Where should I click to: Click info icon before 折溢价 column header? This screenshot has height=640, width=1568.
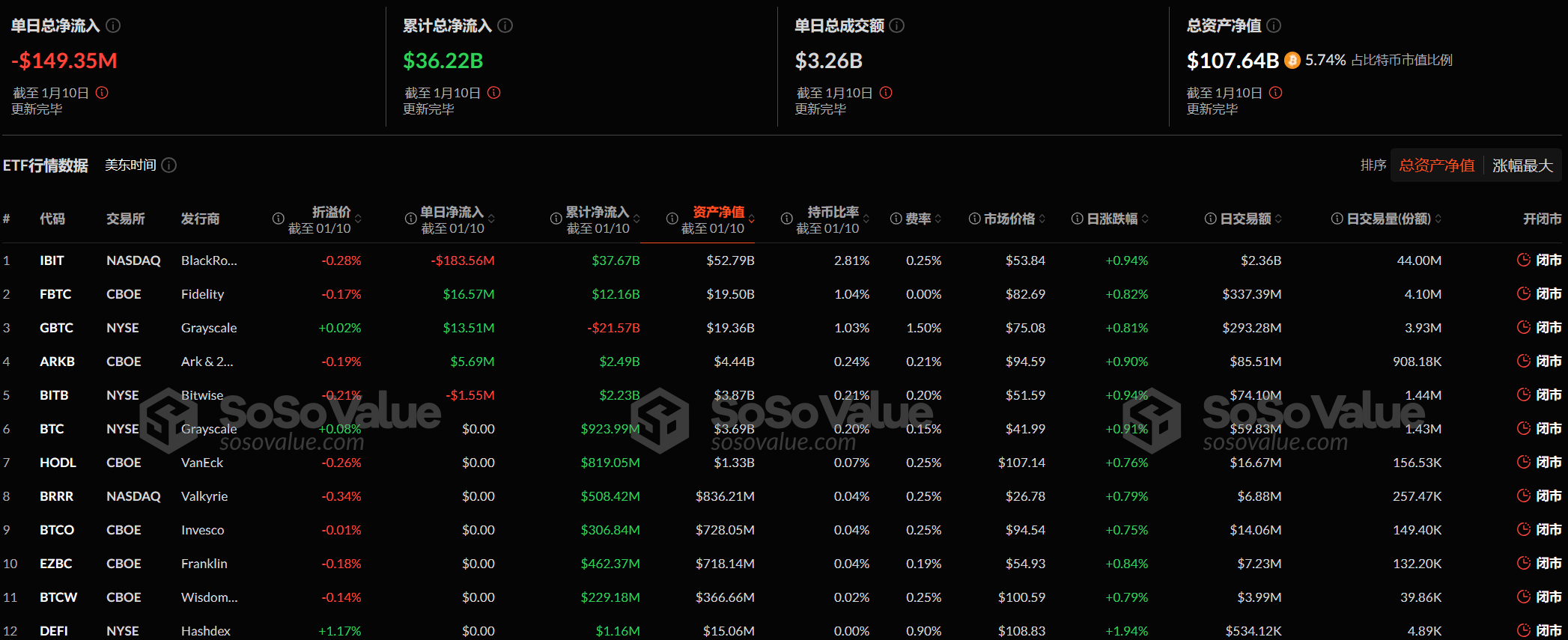click(x=279, y=219)
